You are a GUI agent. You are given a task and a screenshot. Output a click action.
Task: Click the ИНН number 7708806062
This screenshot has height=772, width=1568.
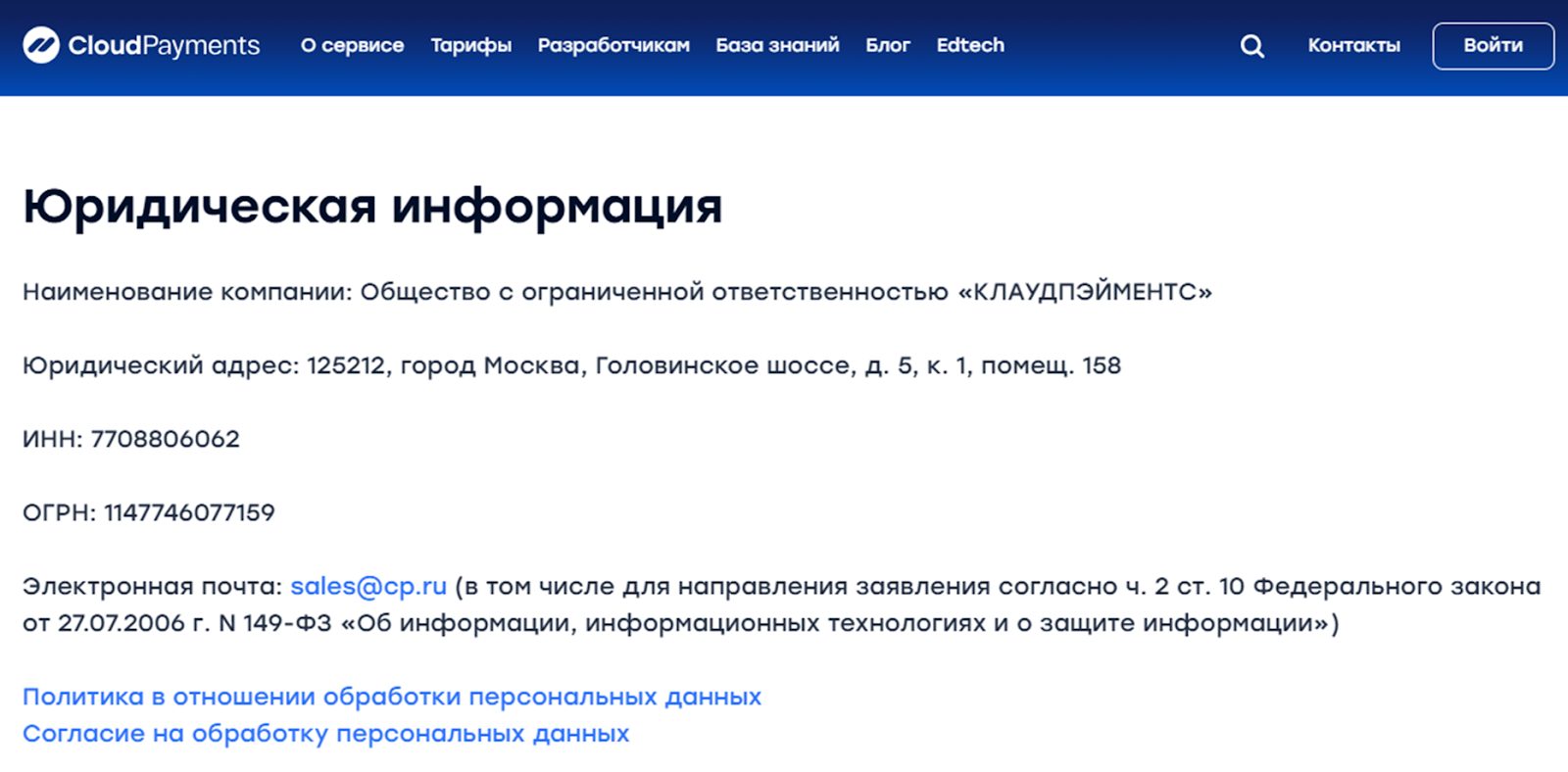coord(166,439)
